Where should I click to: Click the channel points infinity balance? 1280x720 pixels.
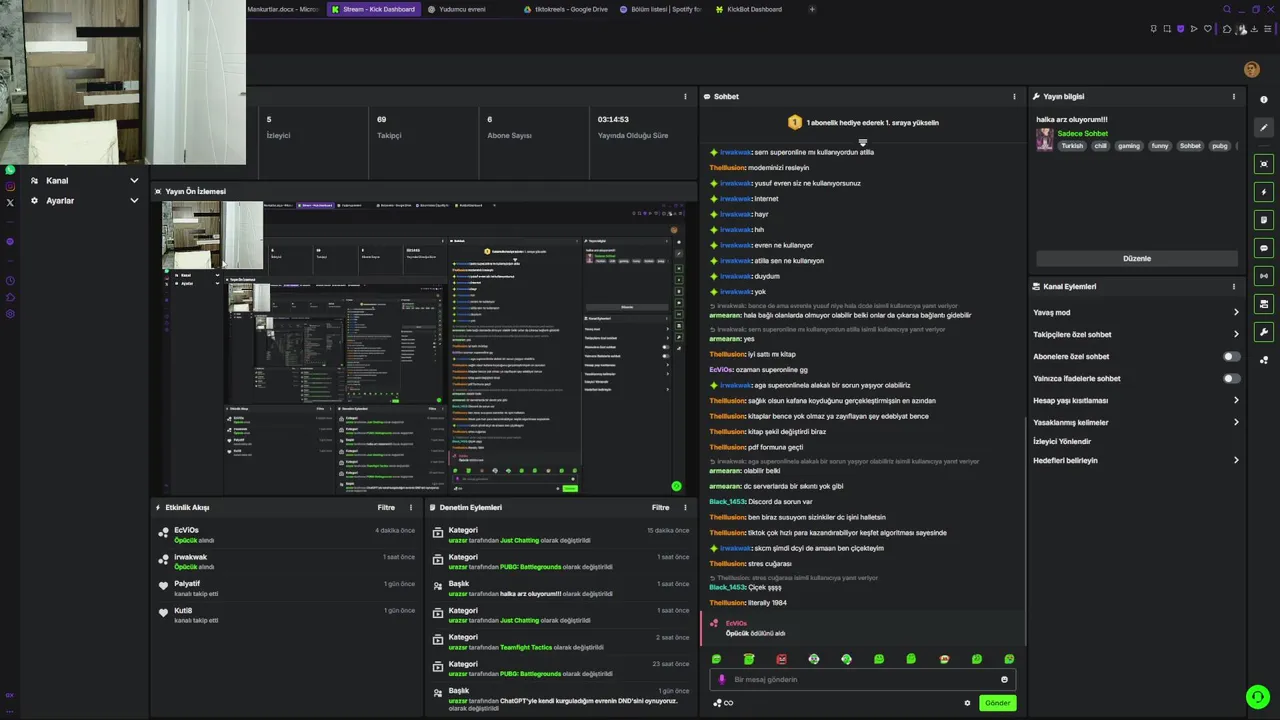[723, 703]
